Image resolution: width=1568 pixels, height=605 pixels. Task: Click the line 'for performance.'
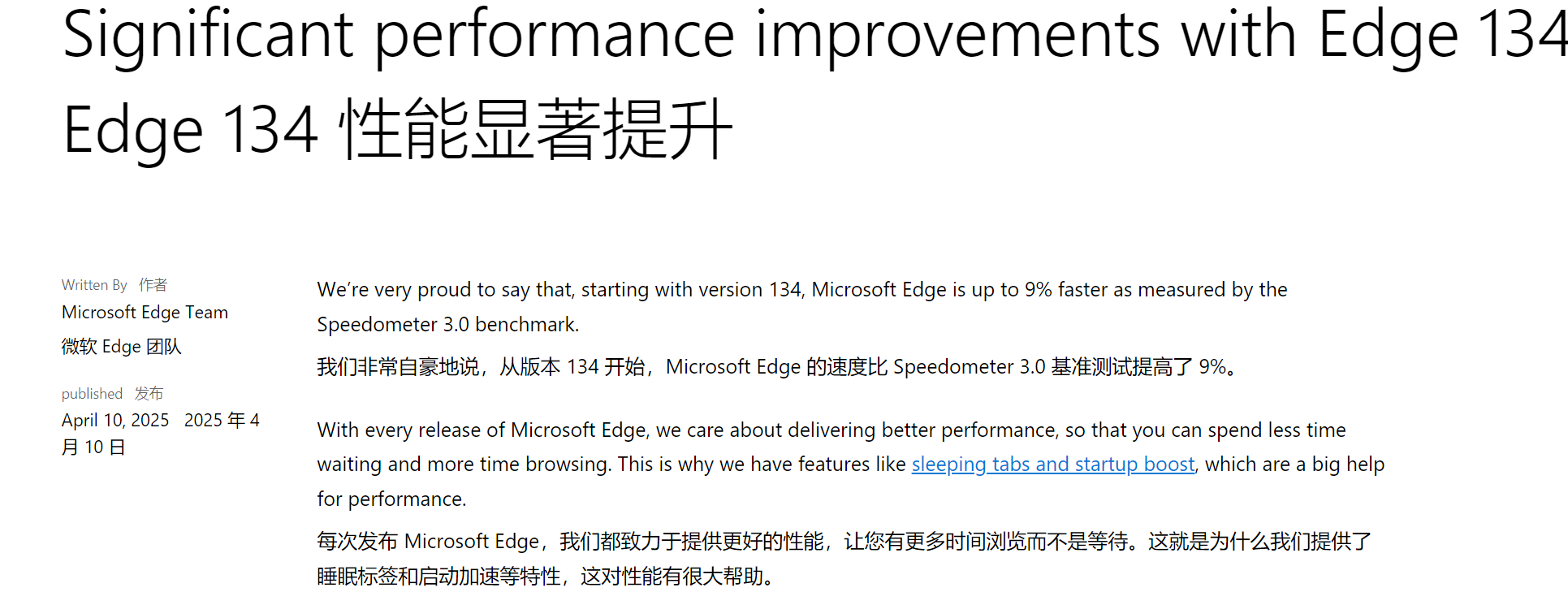click(x=391, y=499)
